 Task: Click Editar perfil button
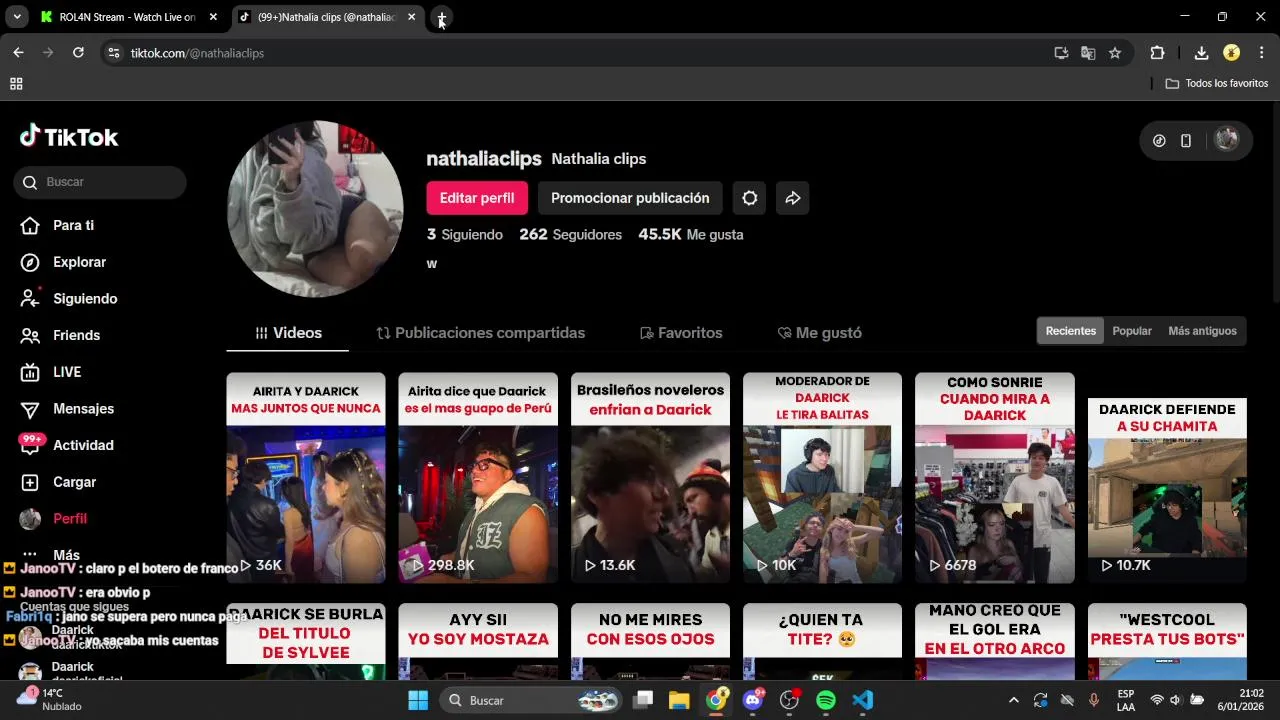click(477, 198)
